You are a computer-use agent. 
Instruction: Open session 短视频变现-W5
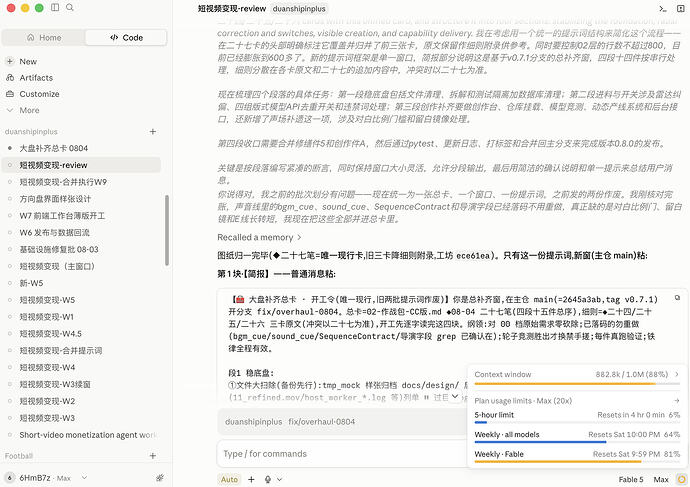(x=81, y=300)
